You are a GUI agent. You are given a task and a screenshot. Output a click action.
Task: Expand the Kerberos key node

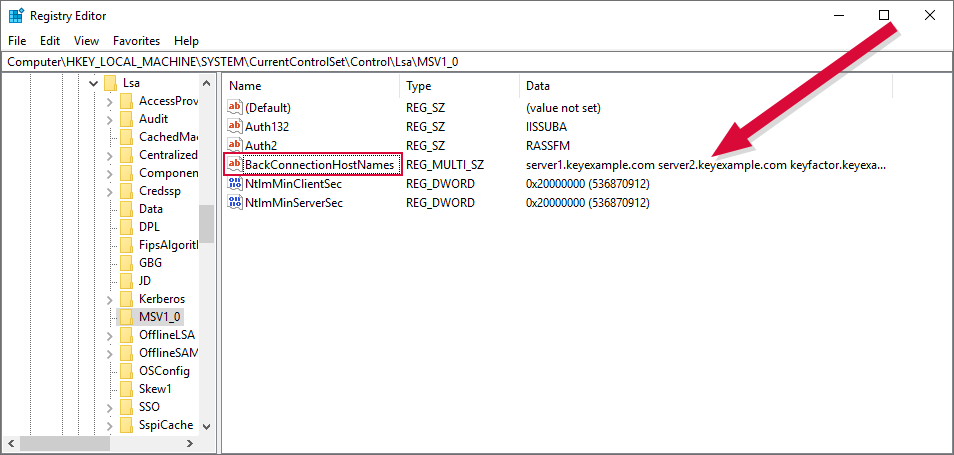tap(110, 299)
